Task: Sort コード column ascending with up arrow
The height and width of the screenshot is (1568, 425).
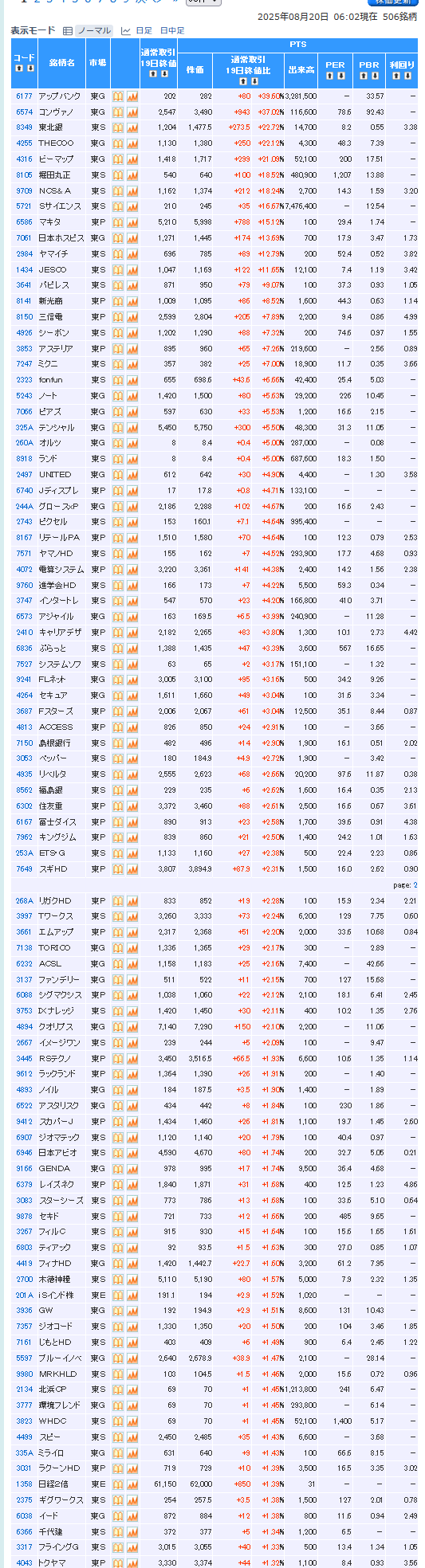Action: coord(18,69)
